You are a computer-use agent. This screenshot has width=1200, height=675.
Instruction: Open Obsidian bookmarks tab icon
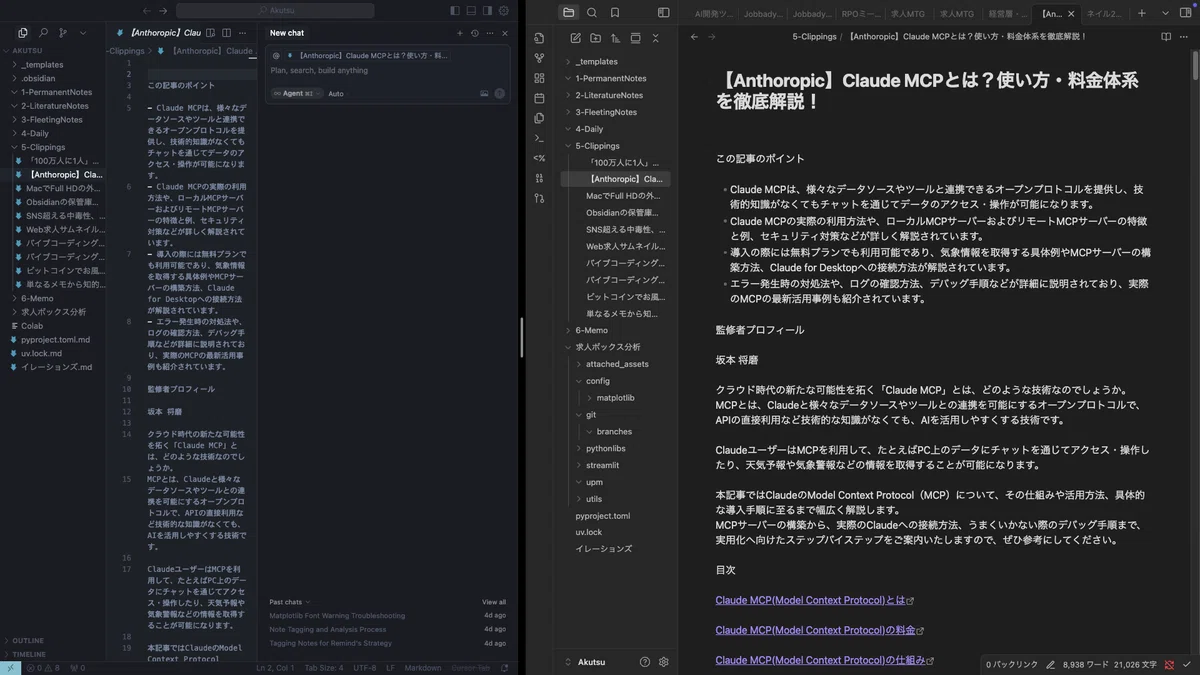(x=615, y=12)
